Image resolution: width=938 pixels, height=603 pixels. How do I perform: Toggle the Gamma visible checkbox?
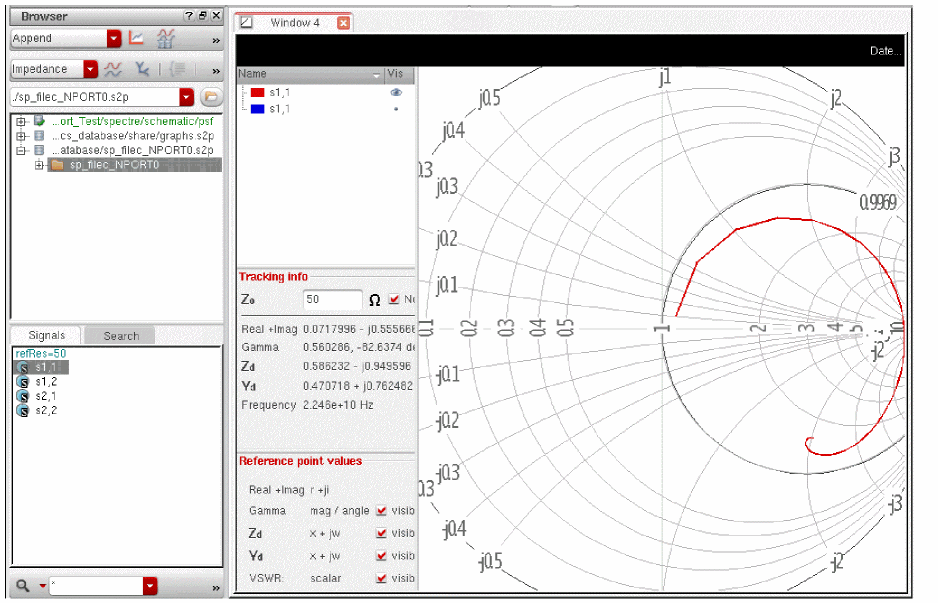[381, 511]
